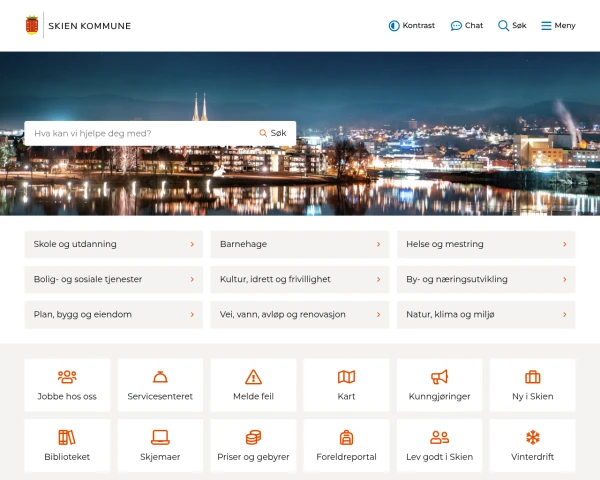Expand the Barnehage category
This screenshot has height=480, width=600.
[x=299, y=244]
